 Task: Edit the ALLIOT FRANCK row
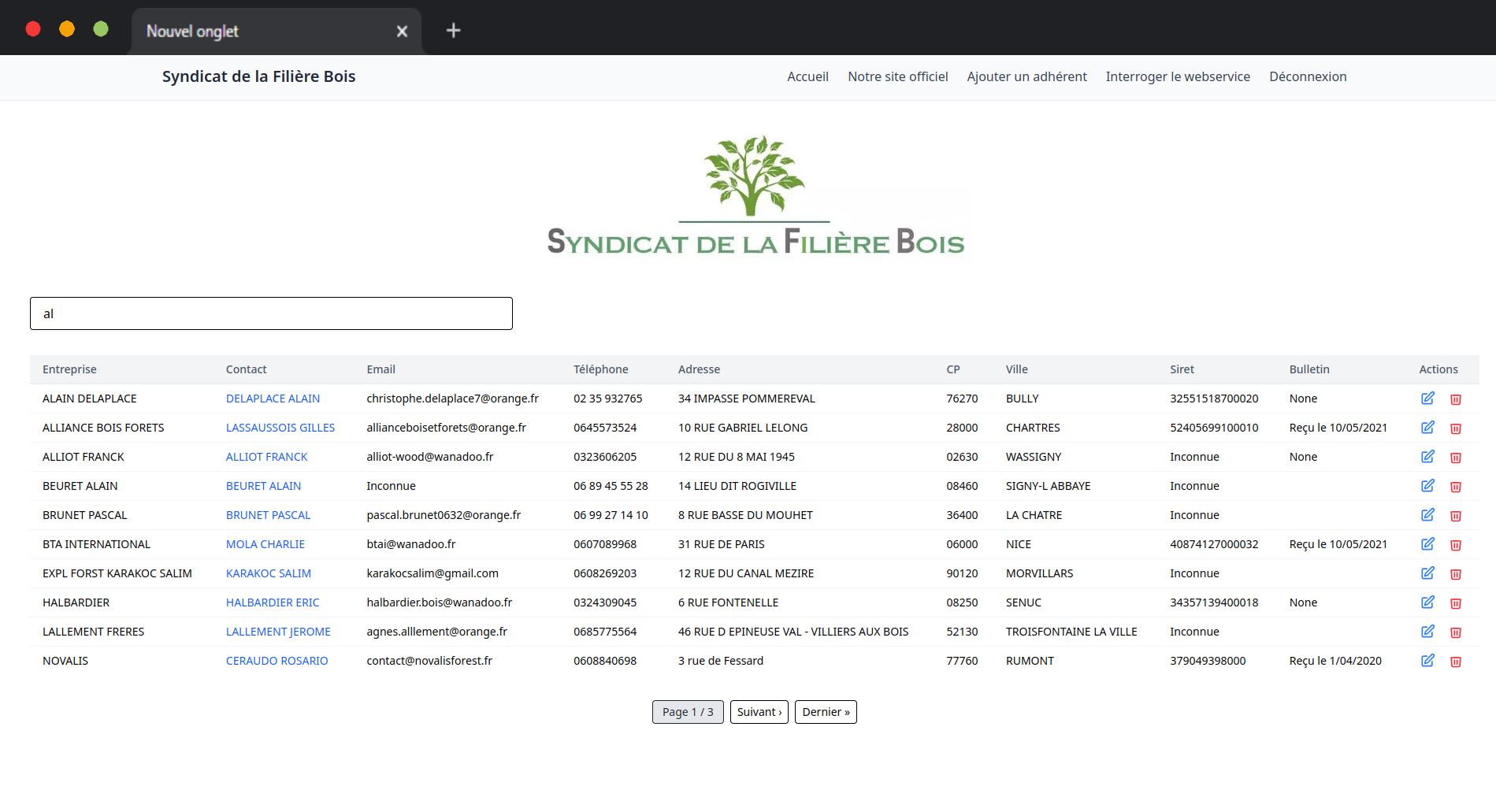(x=1427, y=457)
